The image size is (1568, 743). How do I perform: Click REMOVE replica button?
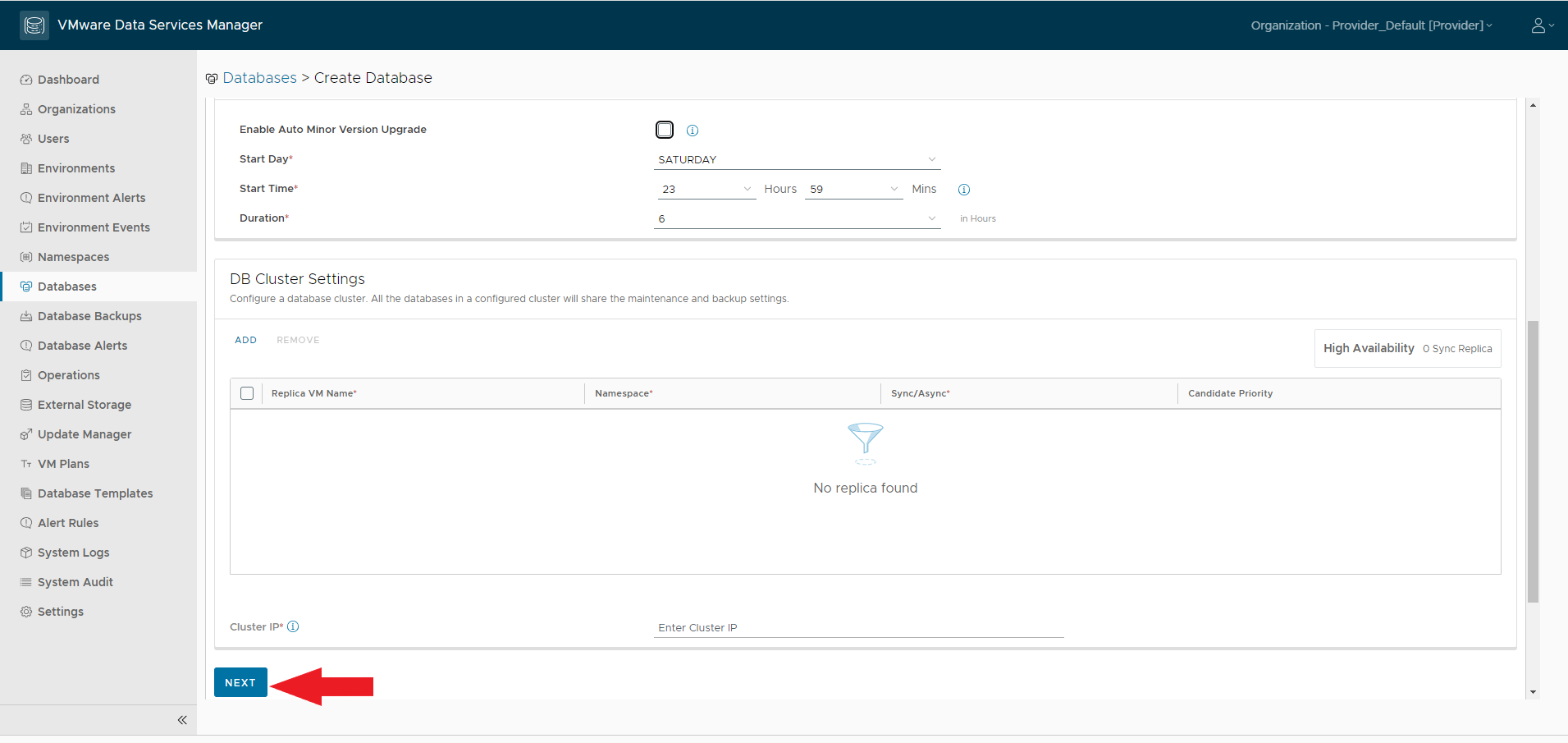(298, 340)
